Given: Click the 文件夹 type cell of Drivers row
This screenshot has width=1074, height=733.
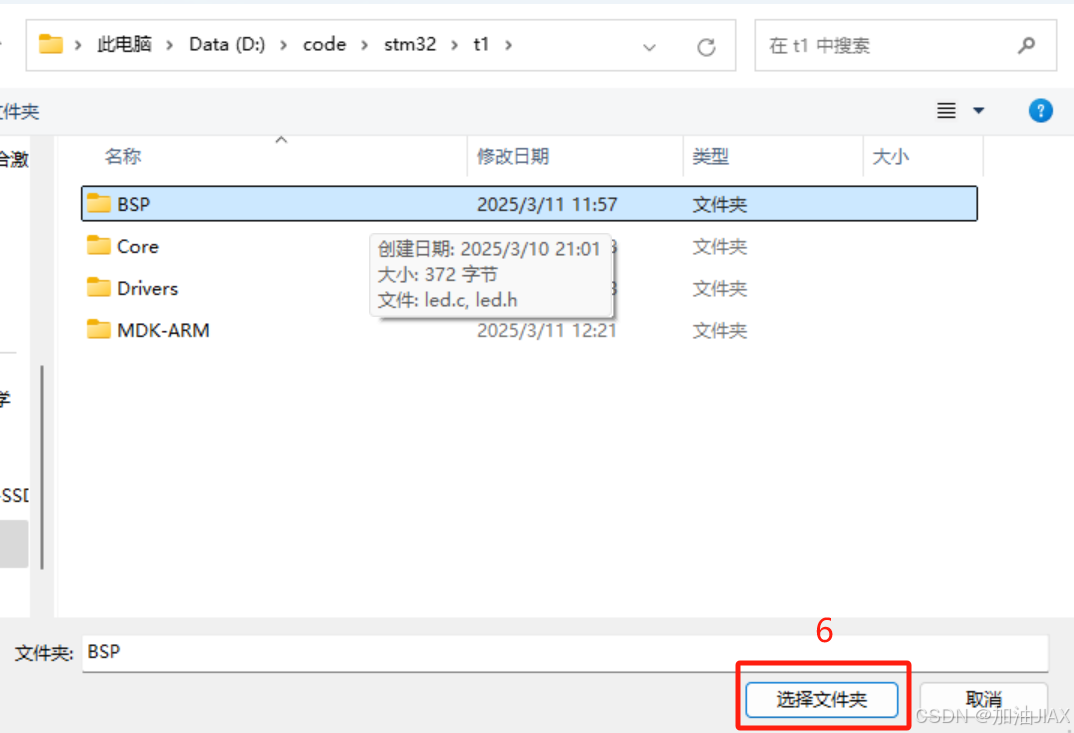Looking at the screenshot, I should click(719, 288).
